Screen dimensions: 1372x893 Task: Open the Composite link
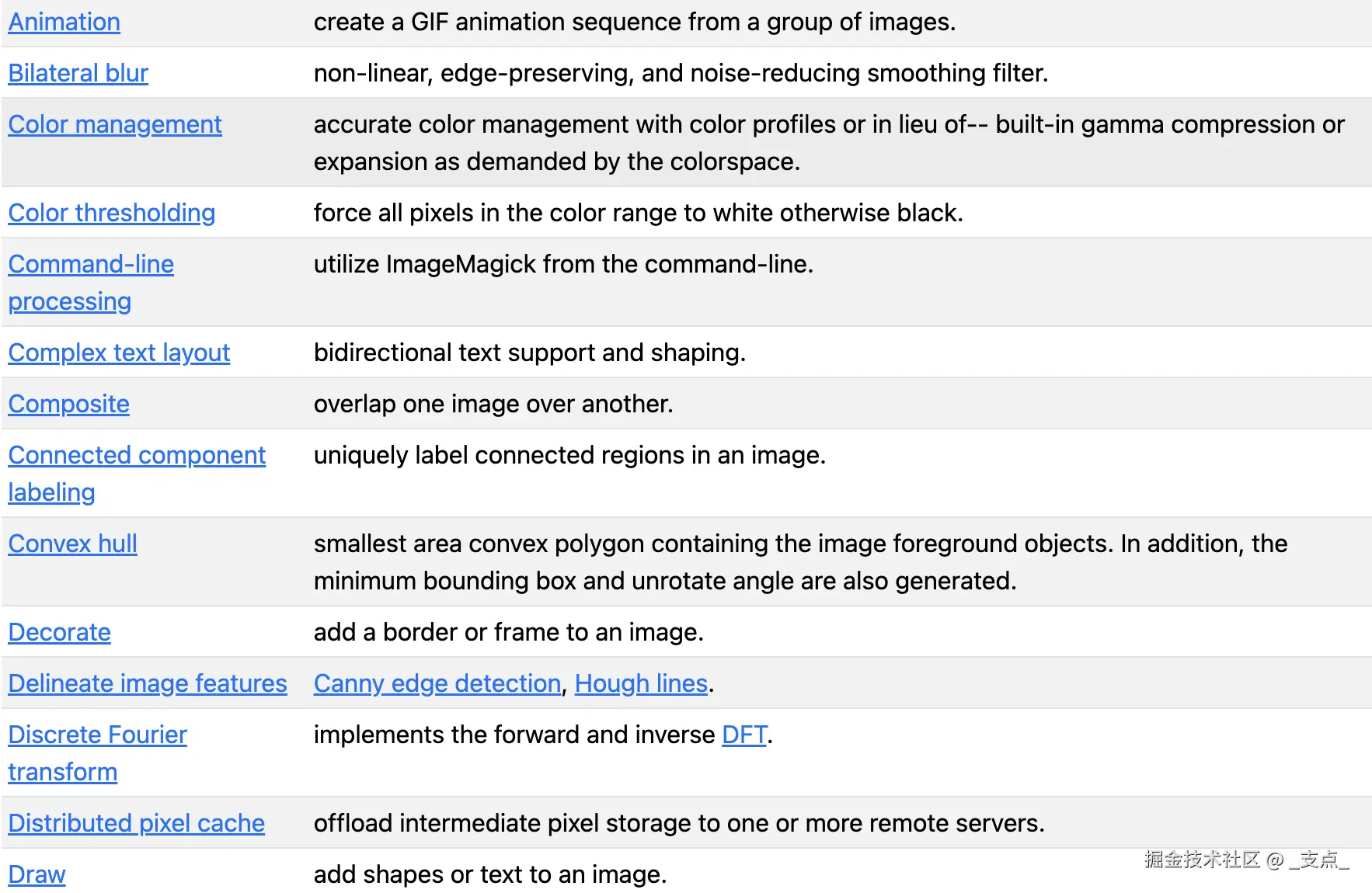68,404
